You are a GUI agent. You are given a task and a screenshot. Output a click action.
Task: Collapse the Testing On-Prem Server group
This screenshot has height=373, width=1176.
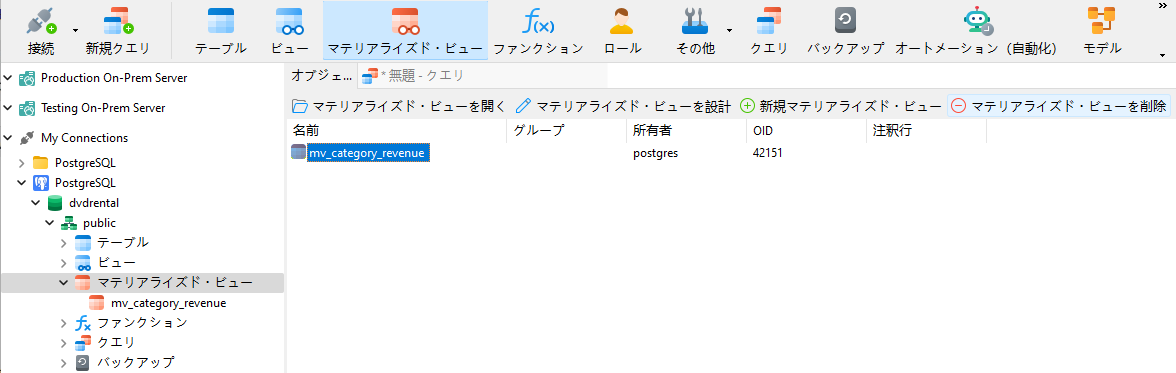click(8, 107)
